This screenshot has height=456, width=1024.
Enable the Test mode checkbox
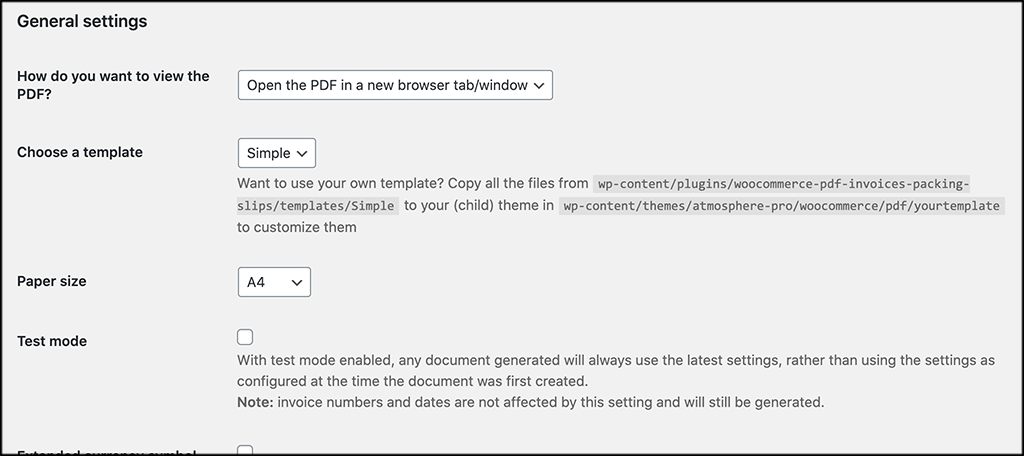pyautogui.click(x=245, y=337)
